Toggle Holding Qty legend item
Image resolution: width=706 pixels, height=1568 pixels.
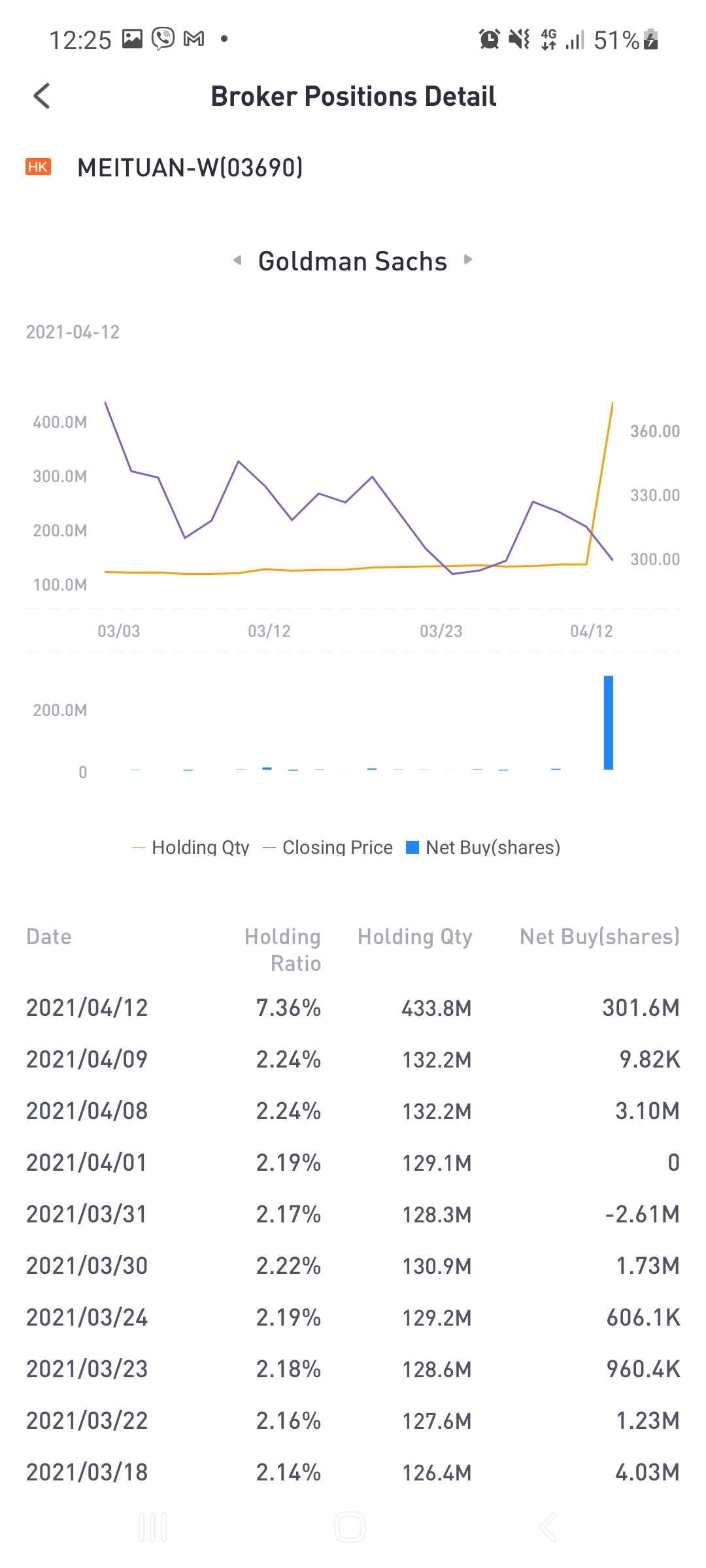(191, 847)
